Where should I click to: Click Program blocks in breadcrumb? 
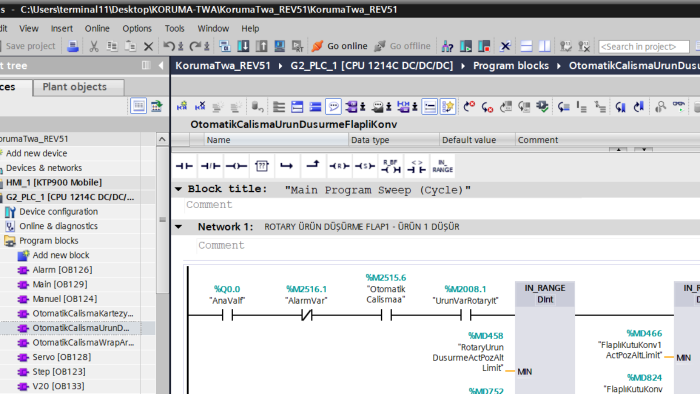tap(511, 66)
